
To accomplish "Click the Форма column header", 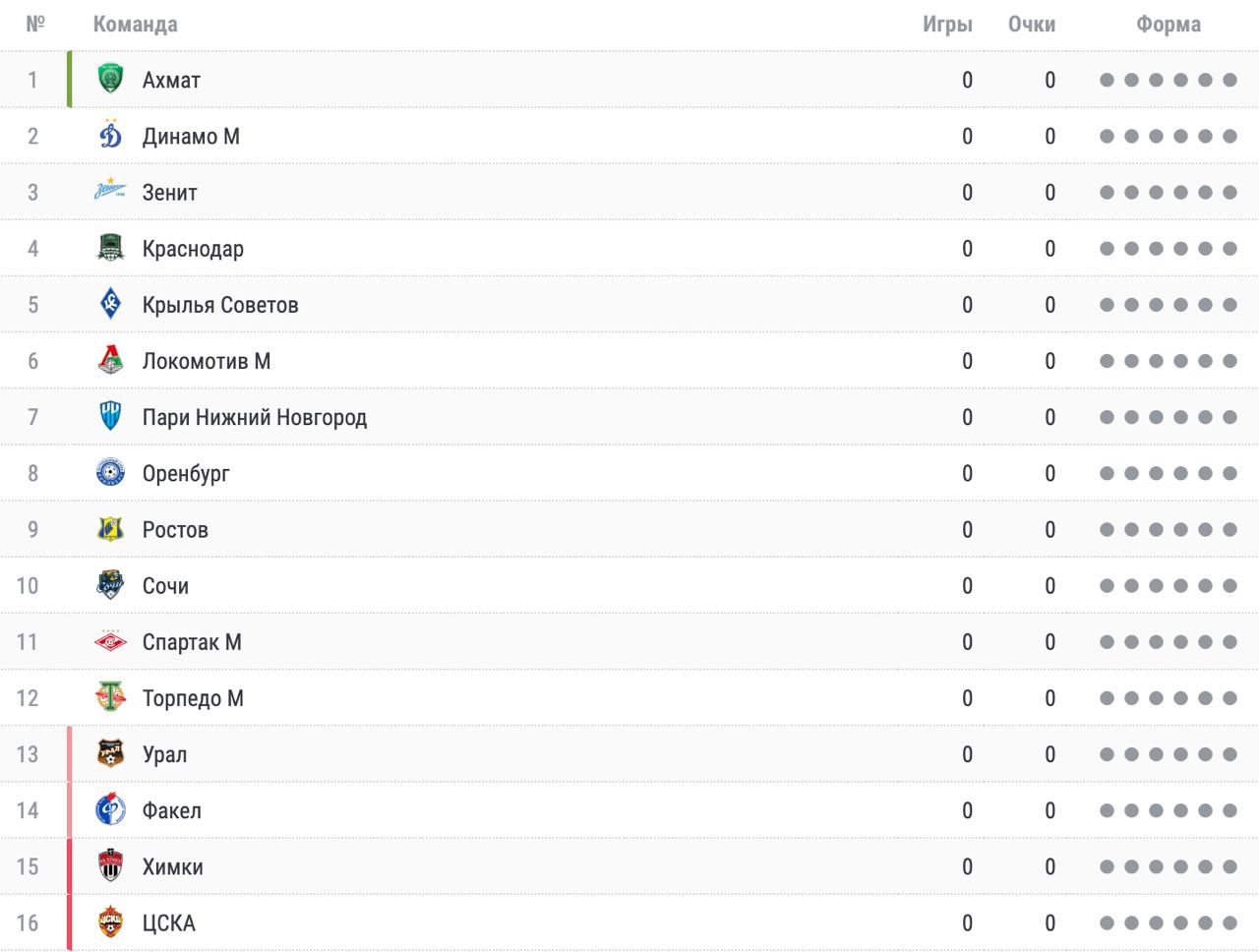I will [x=1169, y=25].
